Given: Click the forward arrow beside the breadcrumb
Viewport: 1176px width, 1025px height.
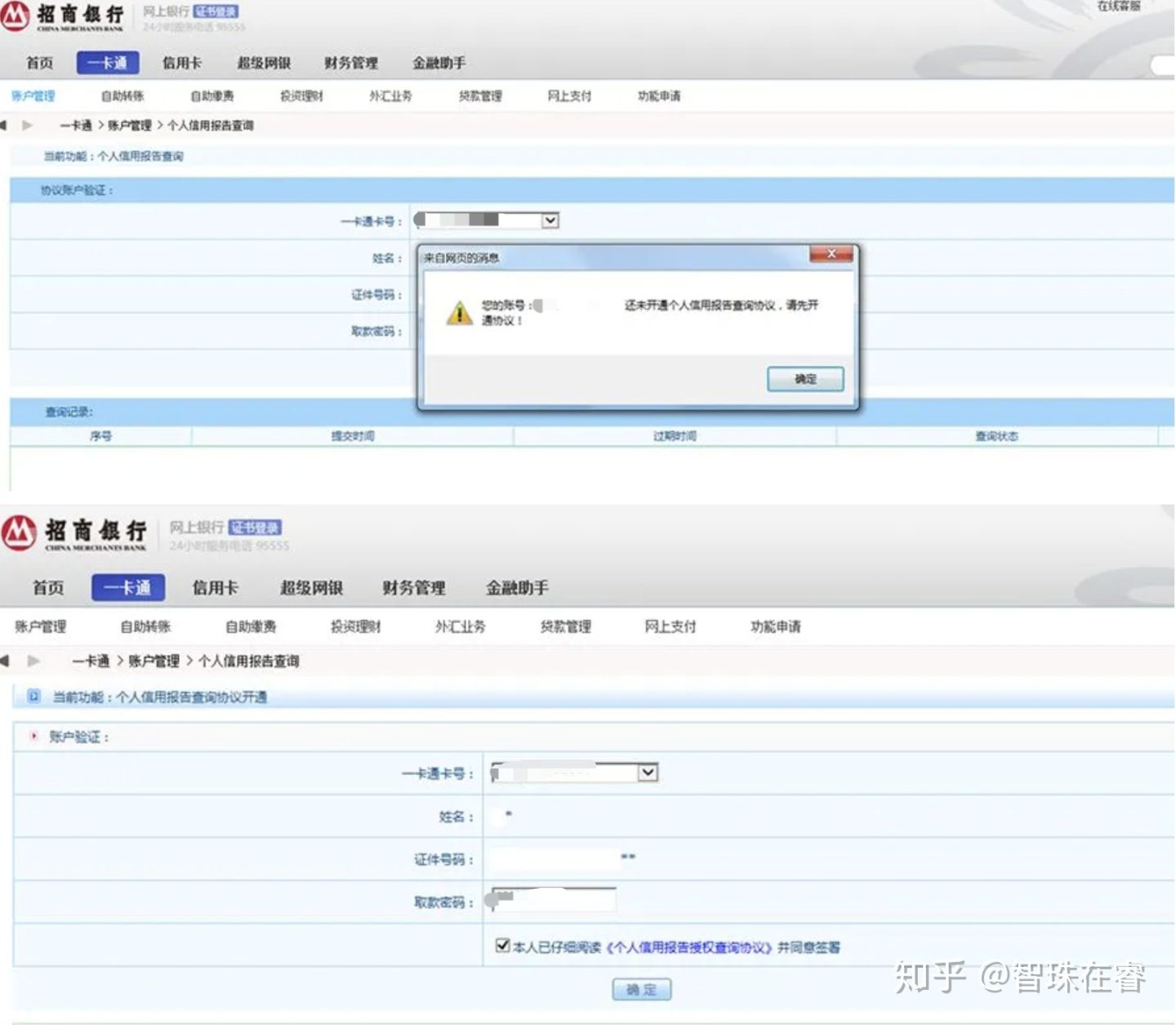Looking at the screenshot, I should point(28,125).
